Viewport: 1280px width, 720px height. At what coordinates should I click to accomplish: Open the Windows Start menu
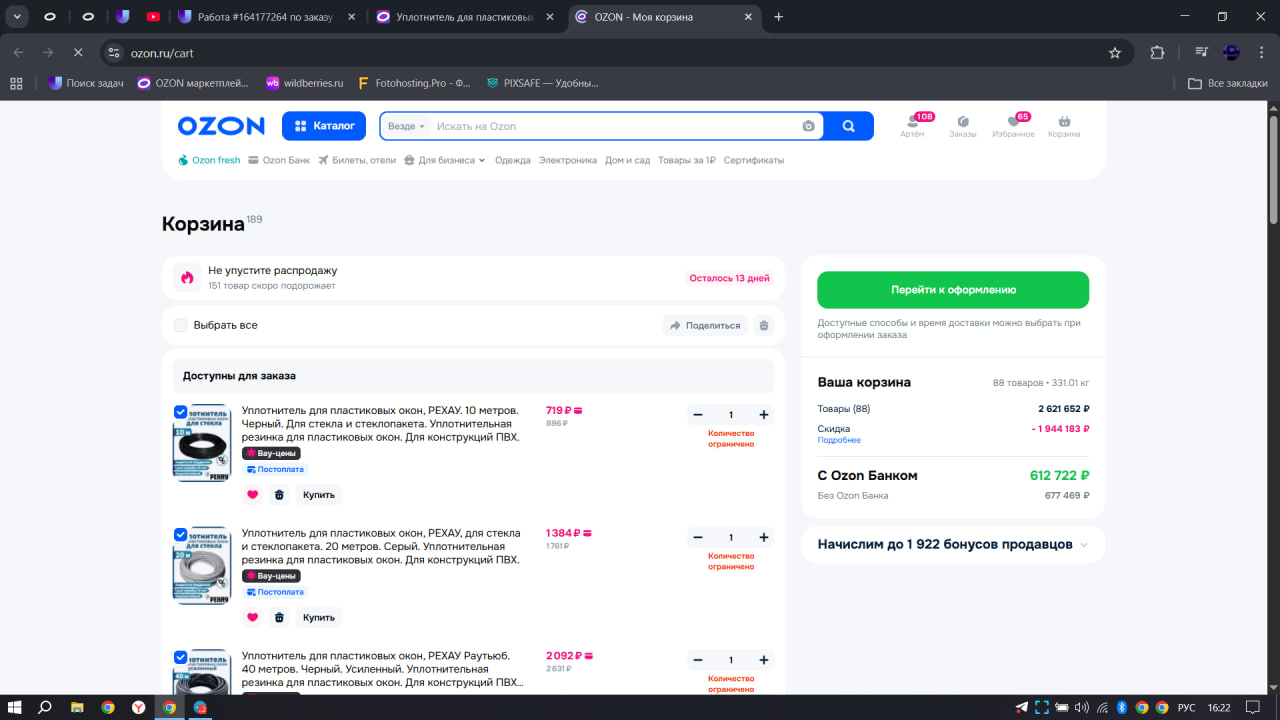pyautogui.click(x=15, y=707)
